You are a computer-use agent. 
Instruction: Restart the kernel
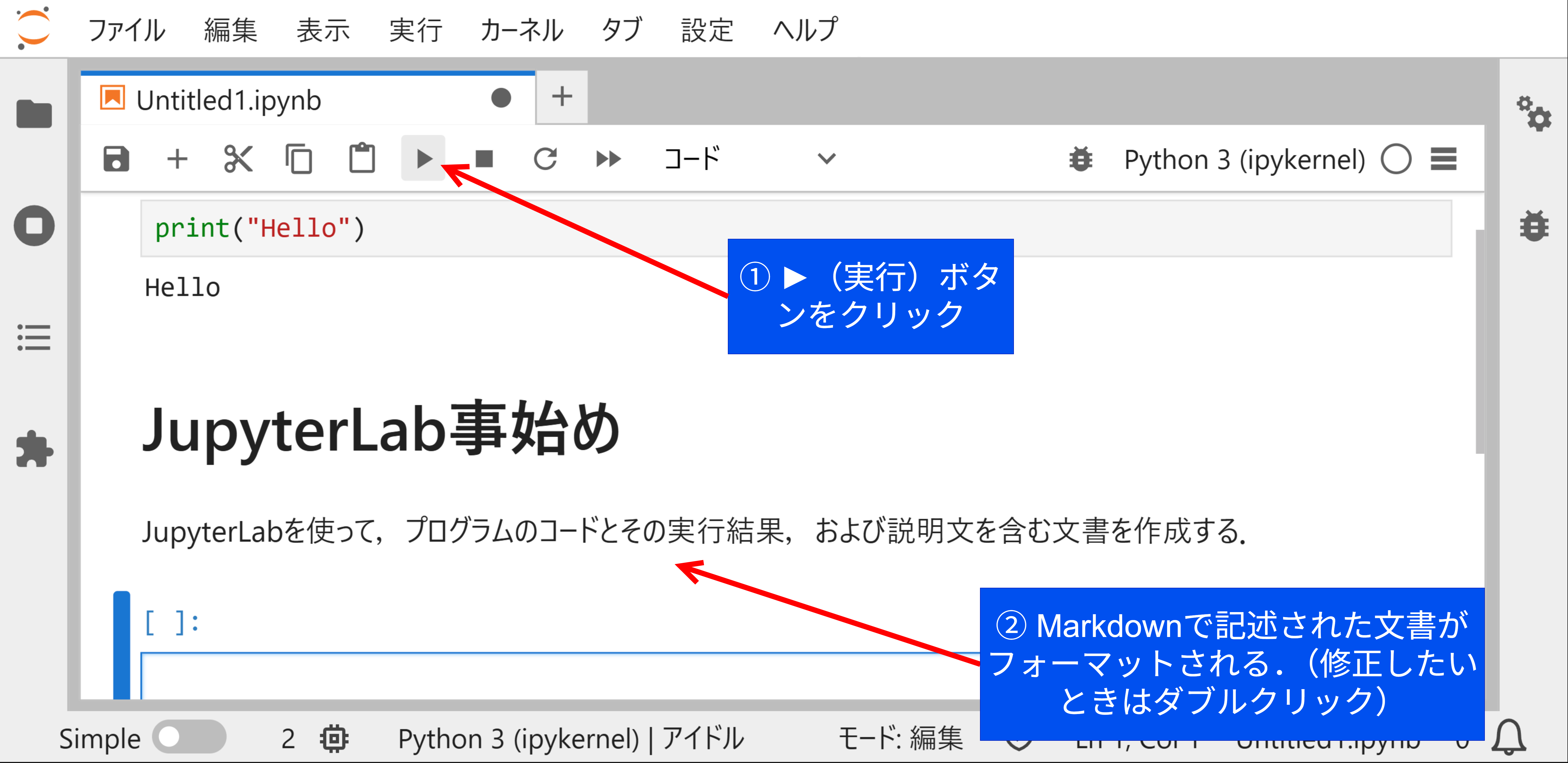[546, 159]
